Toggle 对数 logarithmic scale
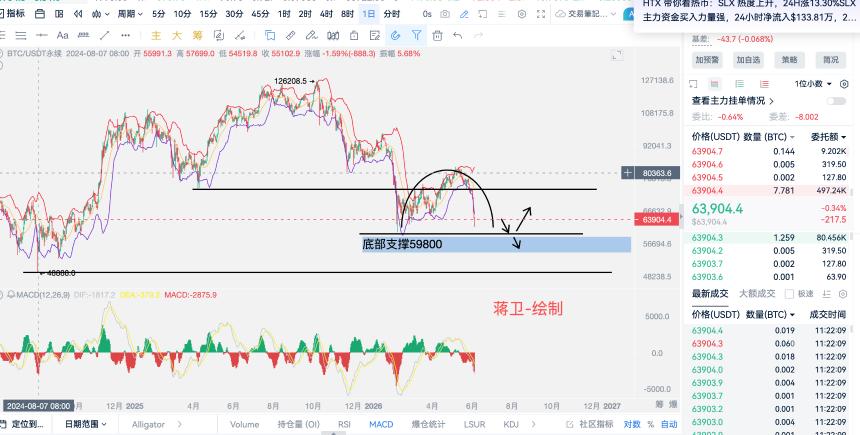This screenshot has width=860, height=435. pos(632,424)
